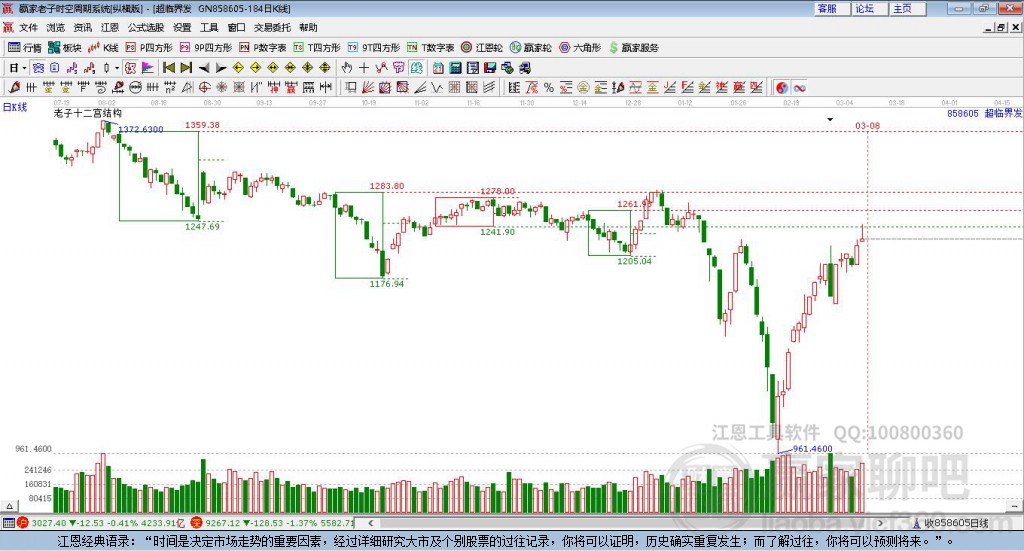
Task: Open 赢家服务 dollar-sign service
Action: 633,48
